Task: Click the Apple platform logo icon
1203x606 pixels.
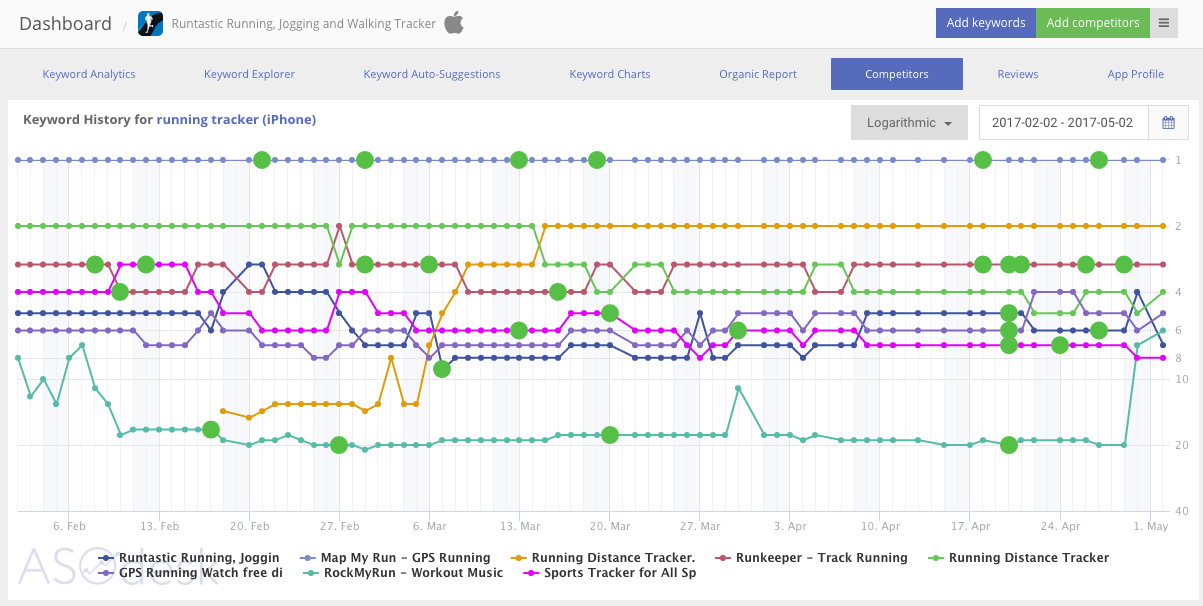Action: 454,23
